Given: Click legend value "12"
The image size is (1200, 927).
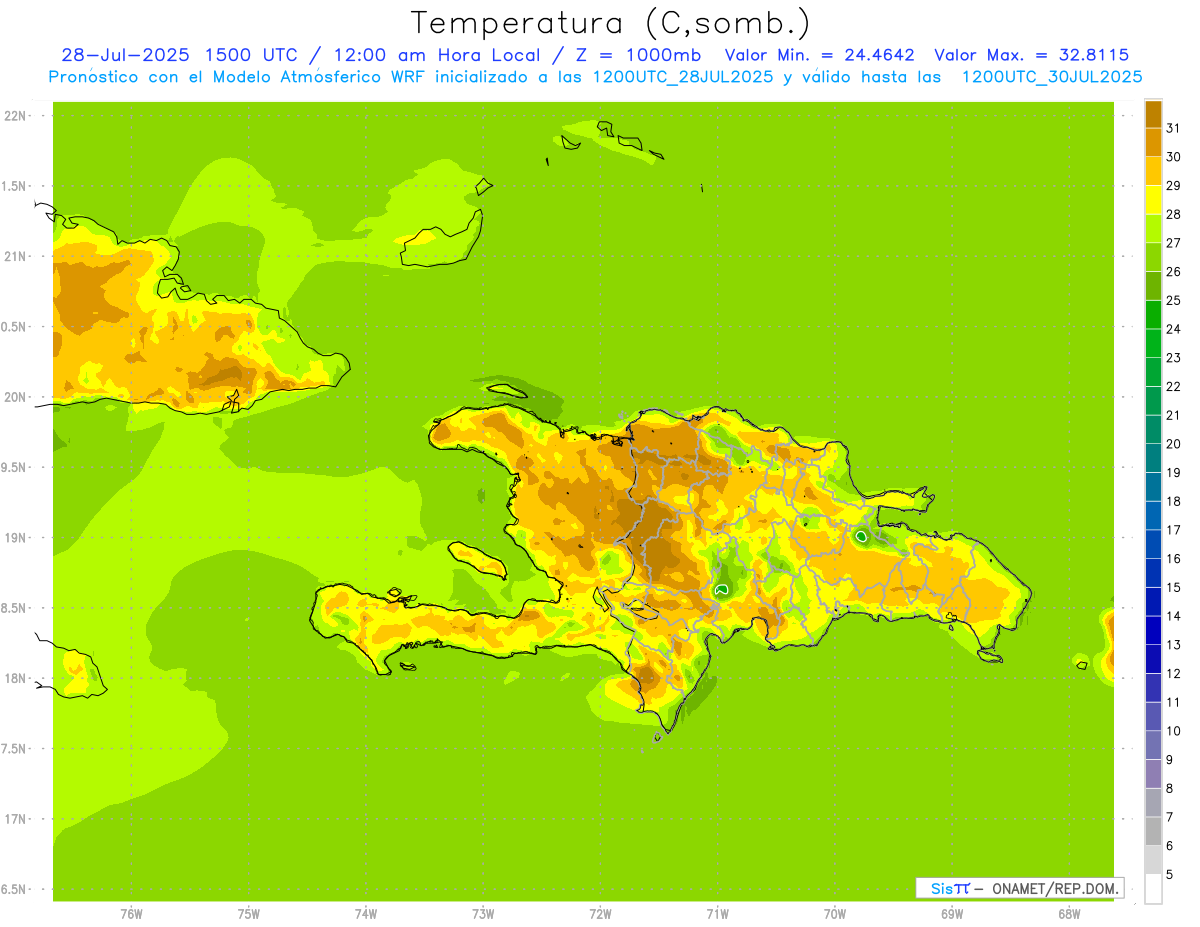Looking at the screenshot, I should (x=1173, y=673).
